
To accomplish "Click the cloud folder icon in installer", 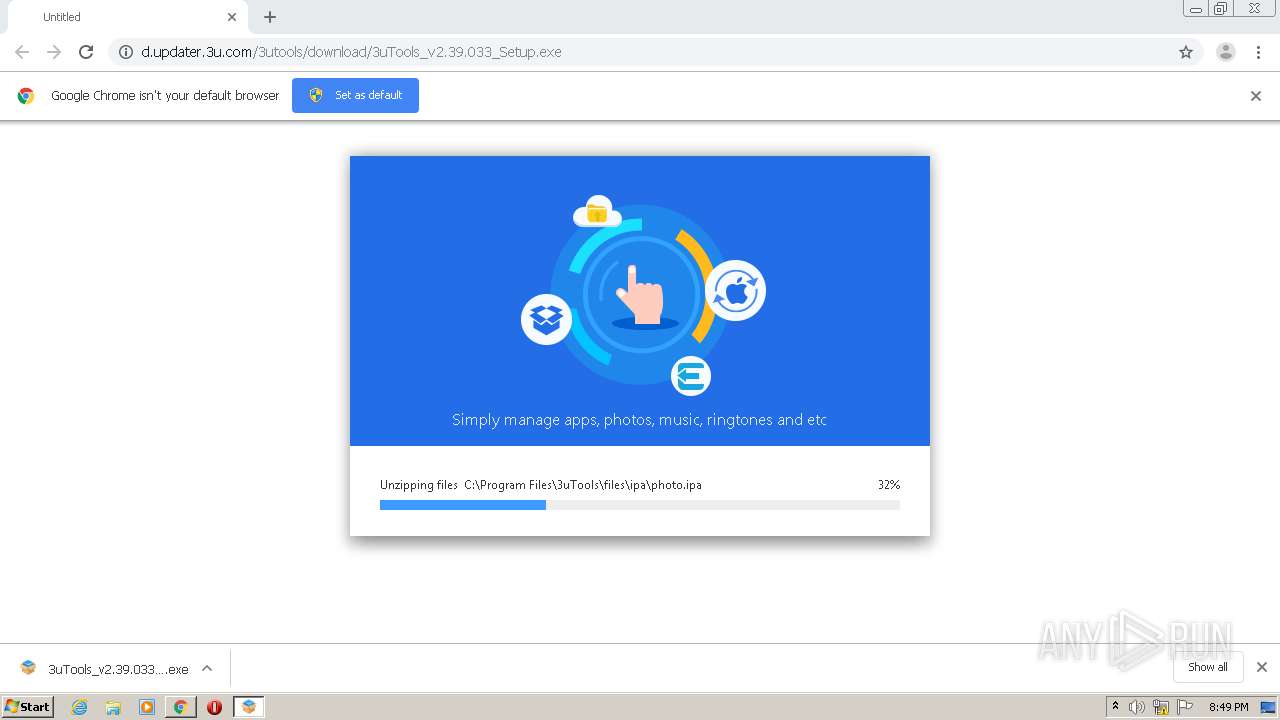I will (597, 211).
